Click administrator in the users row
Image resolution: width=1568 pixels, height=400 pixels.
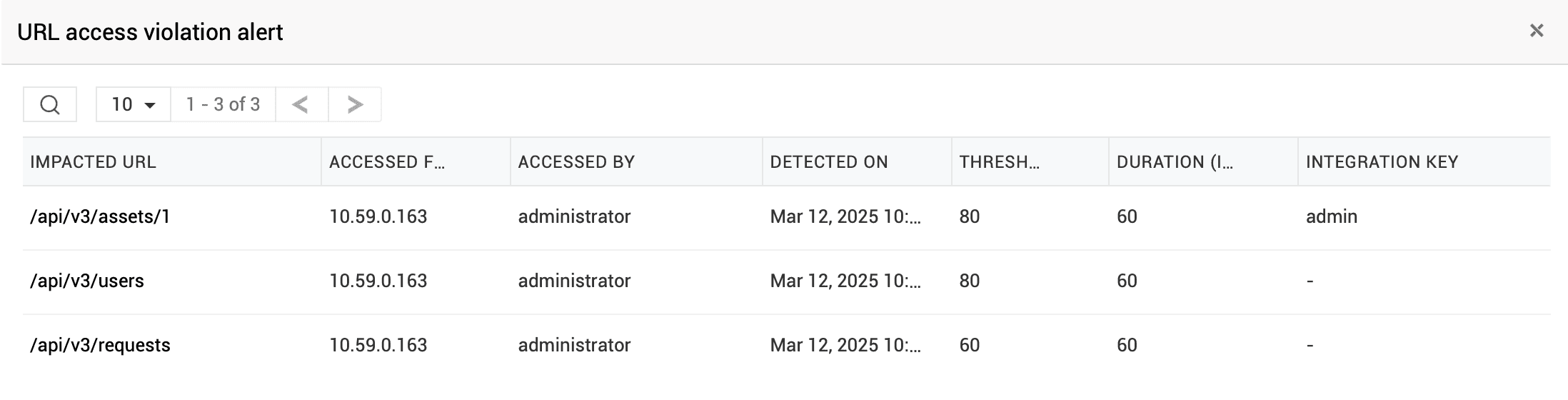click(x=574, y=281)
